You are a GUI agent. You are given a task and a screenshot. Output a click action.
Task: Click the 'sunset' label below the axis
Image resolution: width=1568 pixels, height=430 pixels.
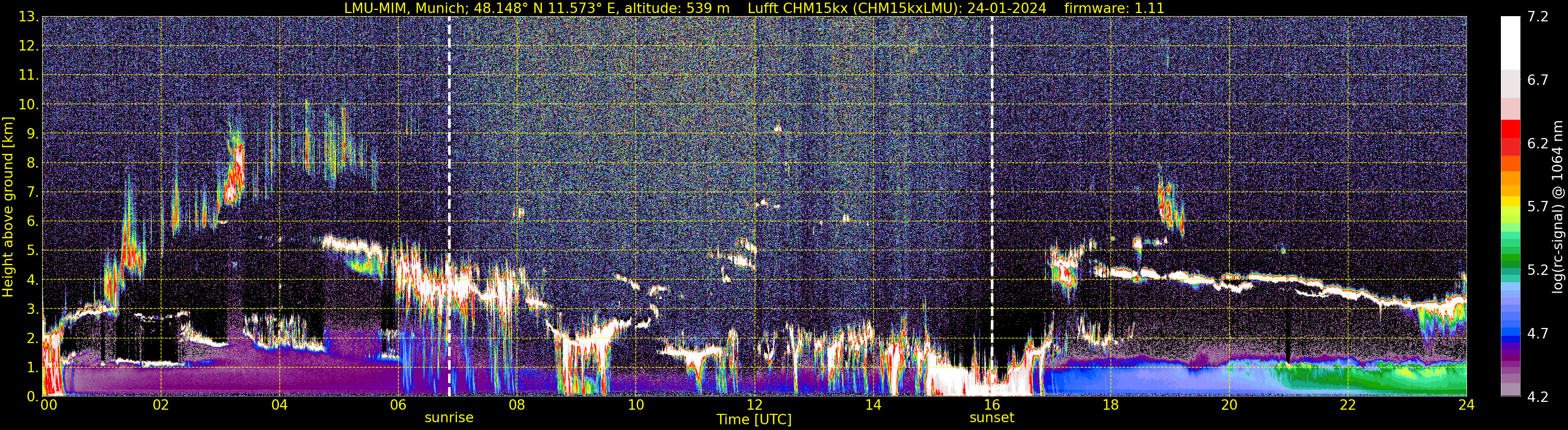coord(991,418)
